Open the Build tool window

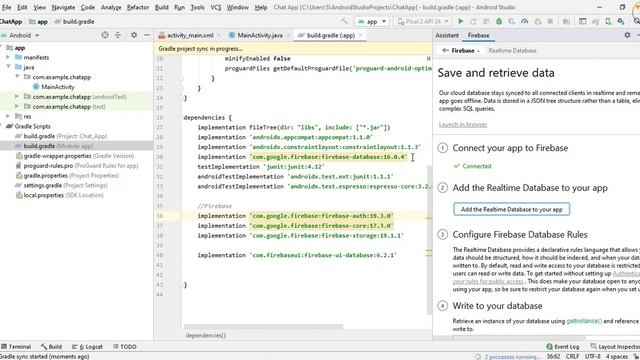click(51, 347)
